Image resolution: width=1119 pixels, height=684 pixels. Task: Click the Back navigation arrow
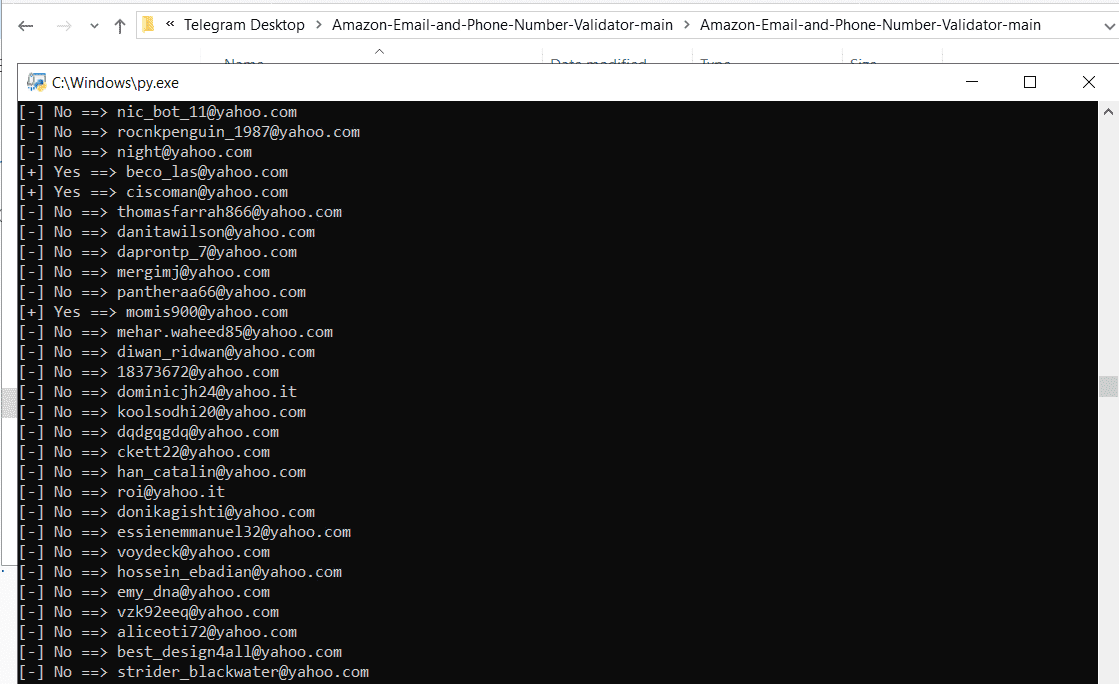tap(26, 26)
